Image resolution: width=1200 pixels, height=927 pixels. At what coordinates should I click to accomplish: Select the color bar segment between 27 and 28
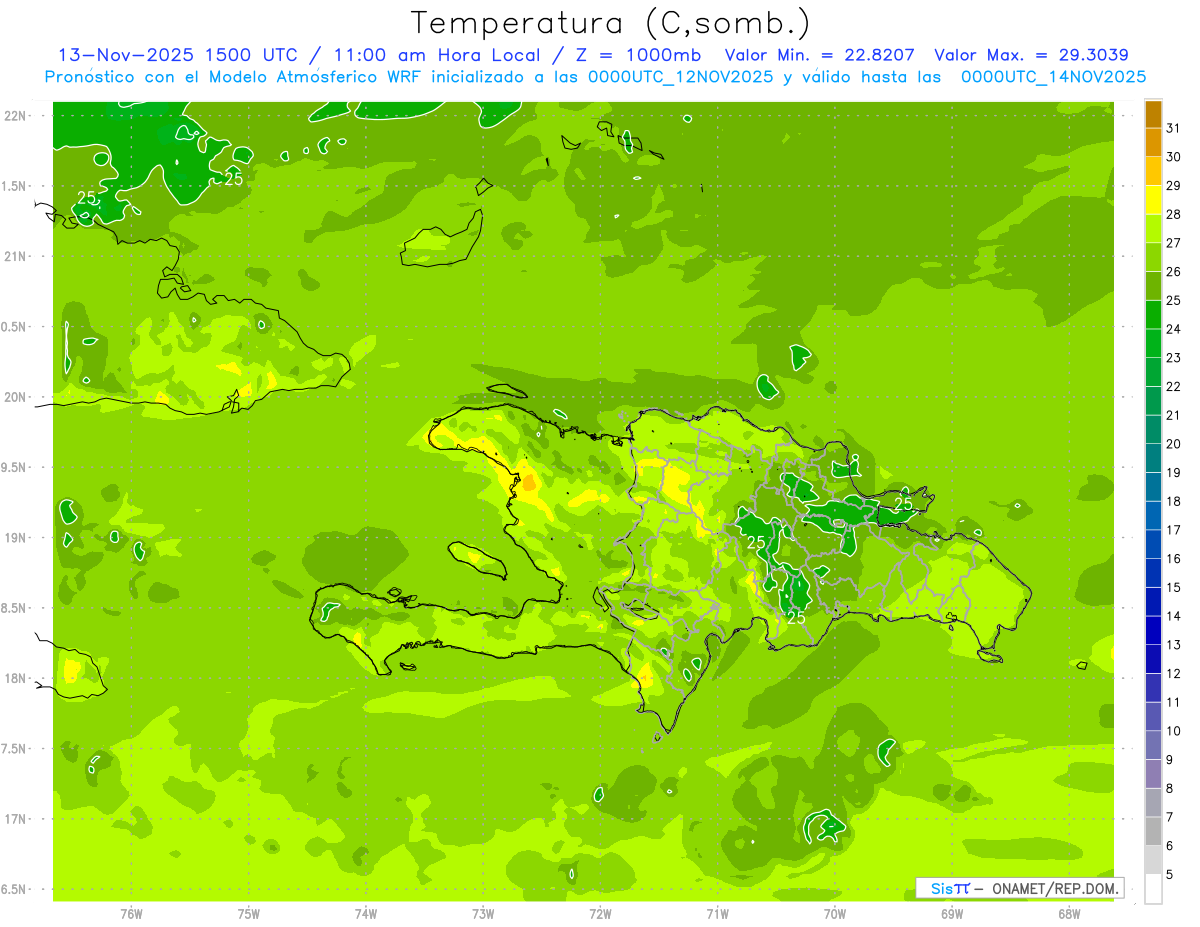(1153, 229)
